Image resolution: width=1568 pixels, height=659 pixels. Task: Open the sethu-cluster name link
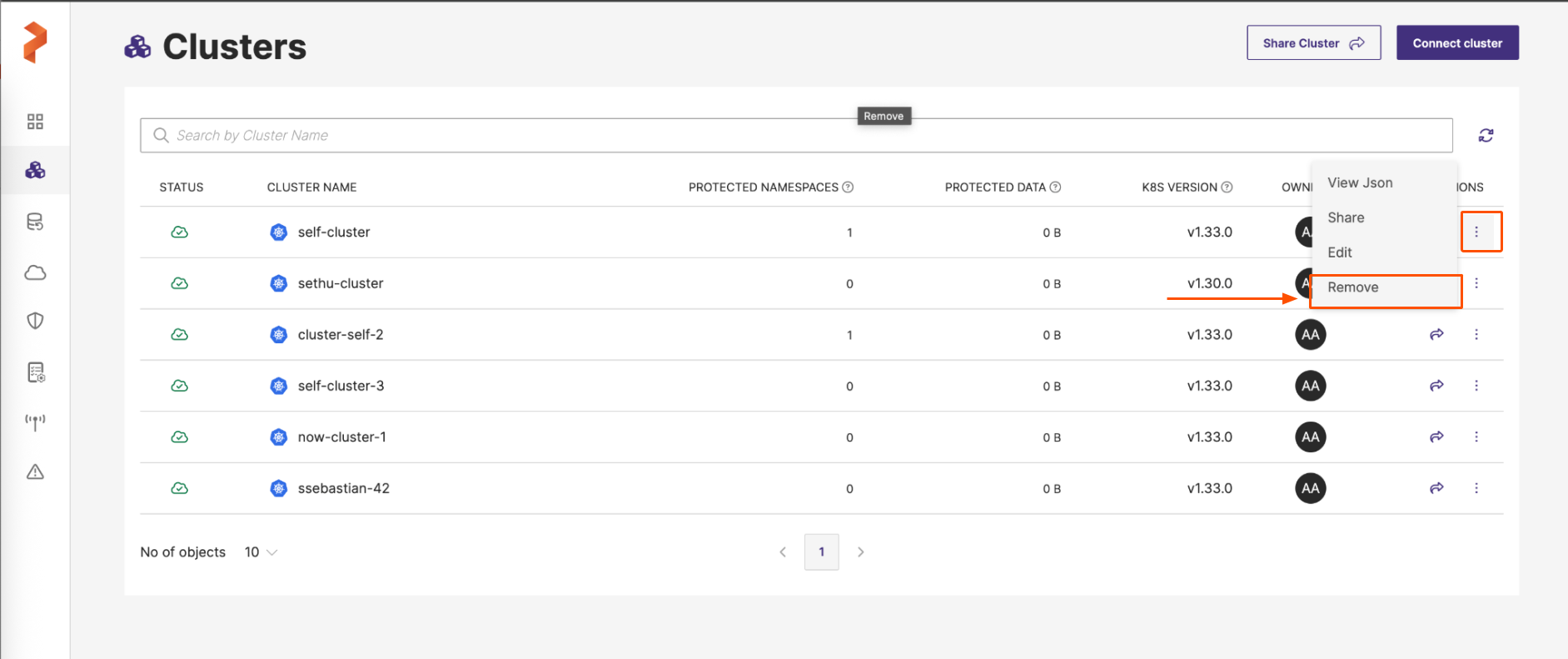[341, 284]
